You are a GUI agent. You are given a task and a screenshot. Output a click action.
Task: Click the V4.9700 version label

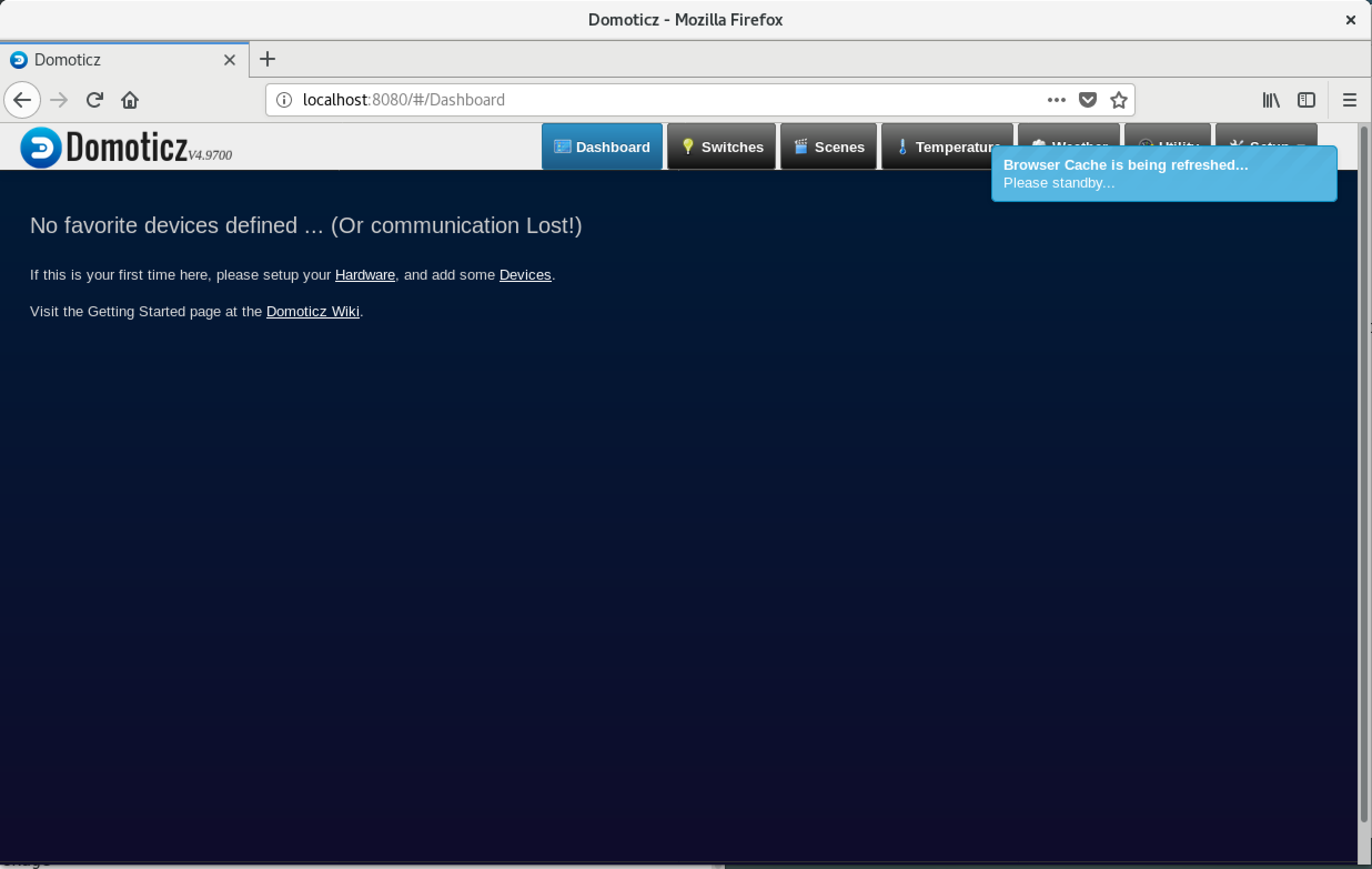pyautogui.click(x=210, y=155)
